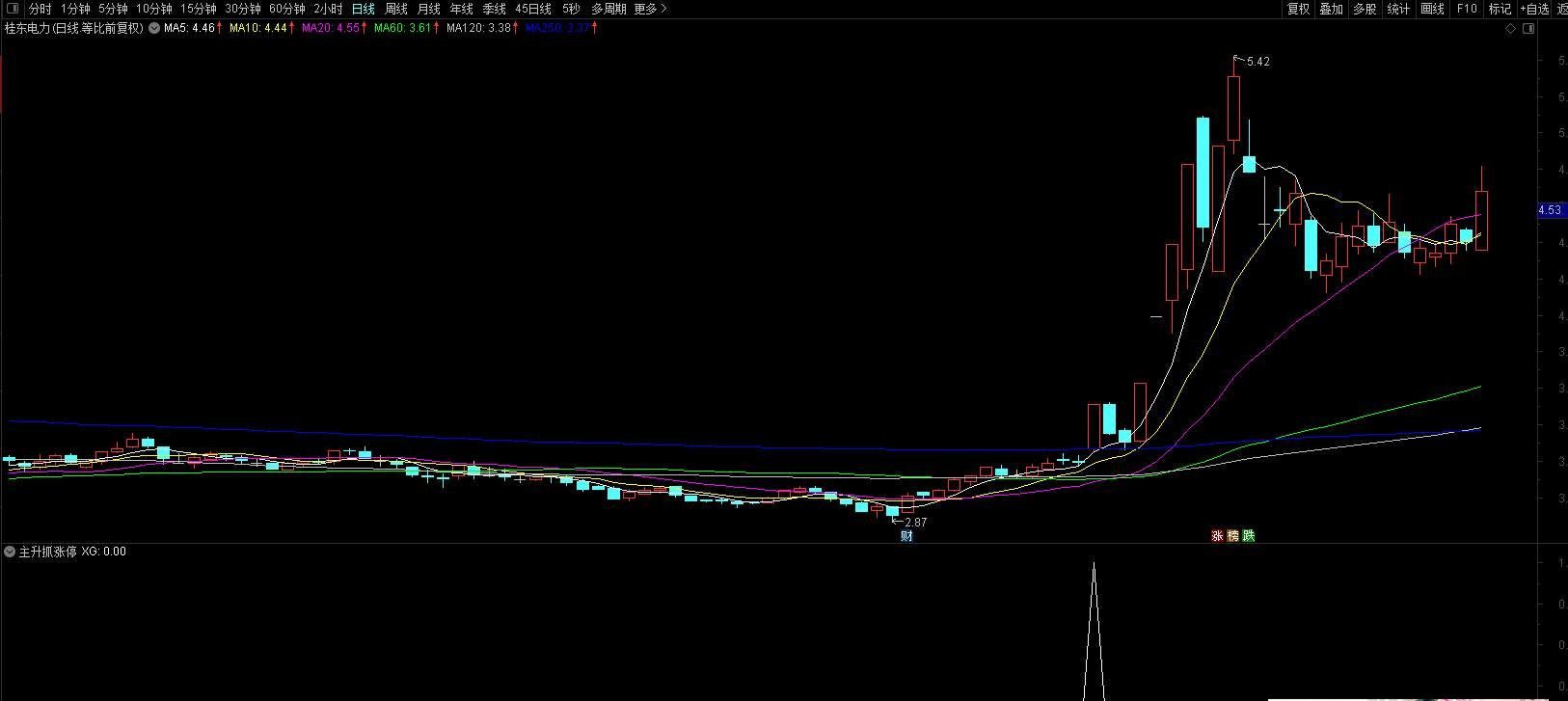Switch to the 周线 weekly chart tab
1568x701 pixels.
[396, 9]
